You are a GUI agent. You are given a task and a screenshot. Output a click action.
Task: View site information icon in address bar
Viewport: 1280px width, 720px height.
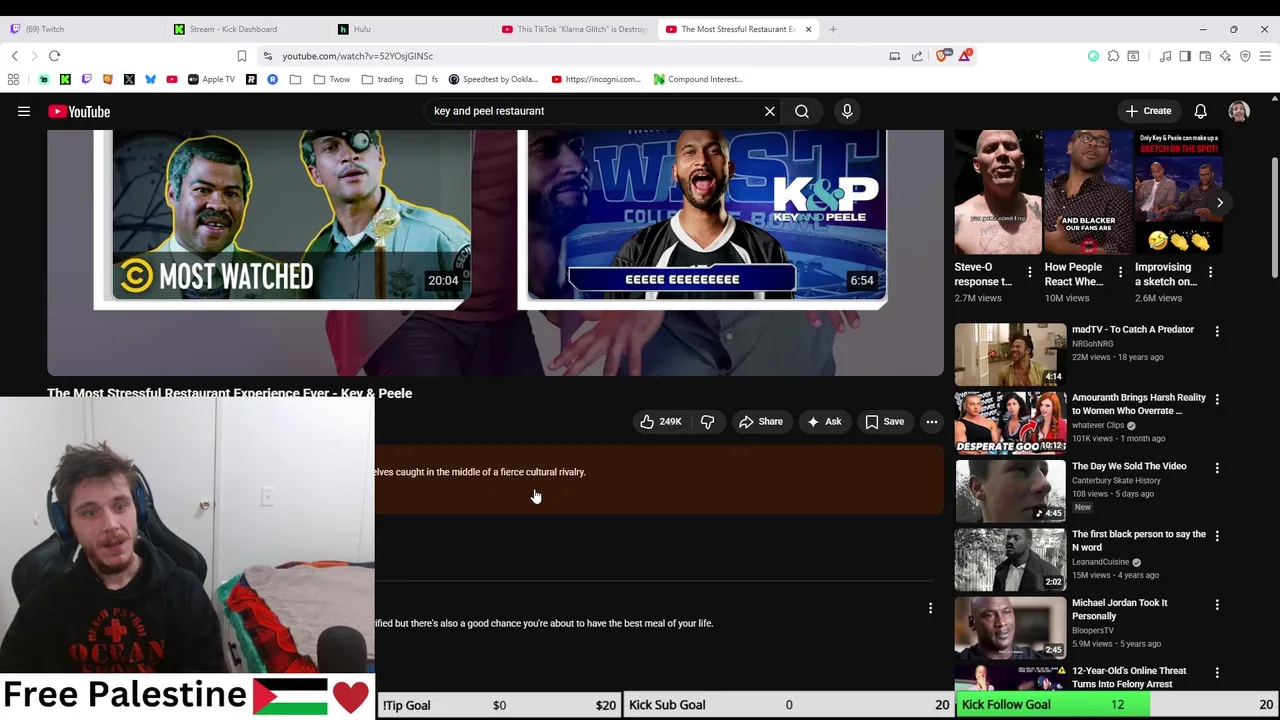268,56
